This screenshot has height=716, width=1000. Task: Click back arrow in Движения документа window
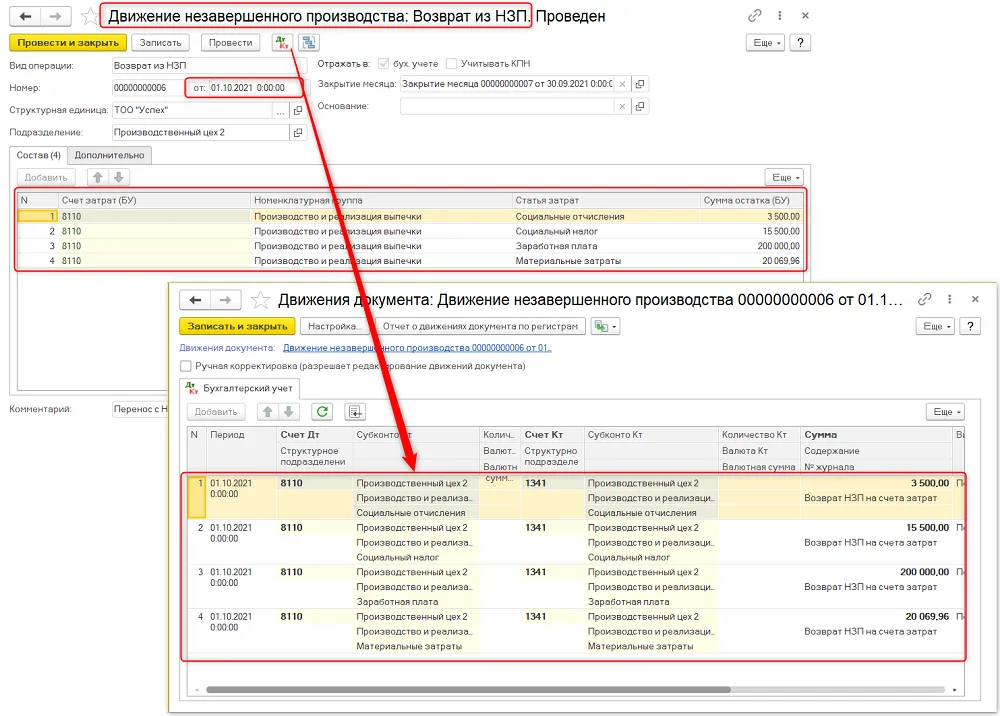pyautogui.click(x=195, y=300)
